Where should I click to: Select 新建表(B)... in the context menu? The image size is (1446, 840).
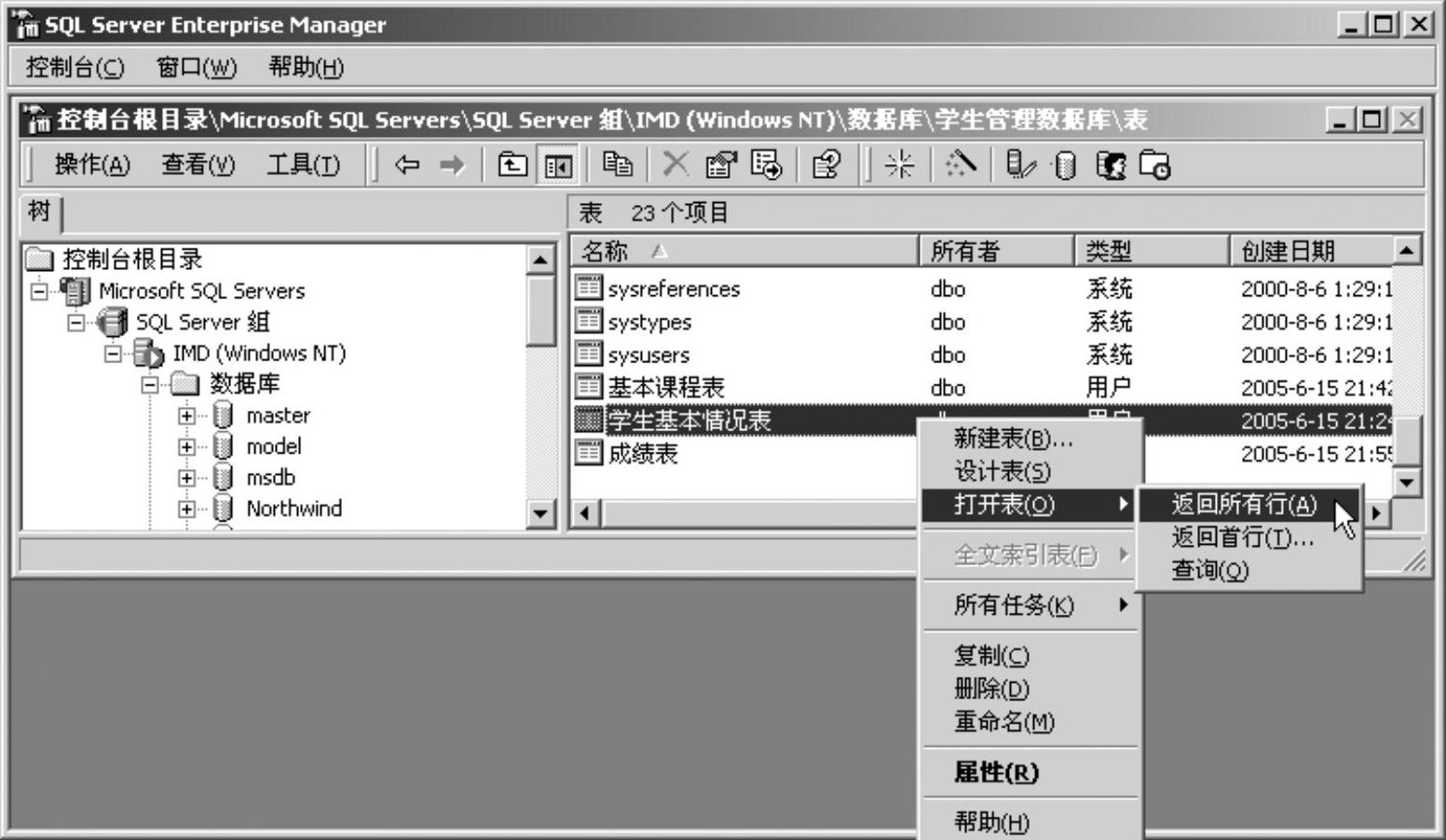point(1030,439)
